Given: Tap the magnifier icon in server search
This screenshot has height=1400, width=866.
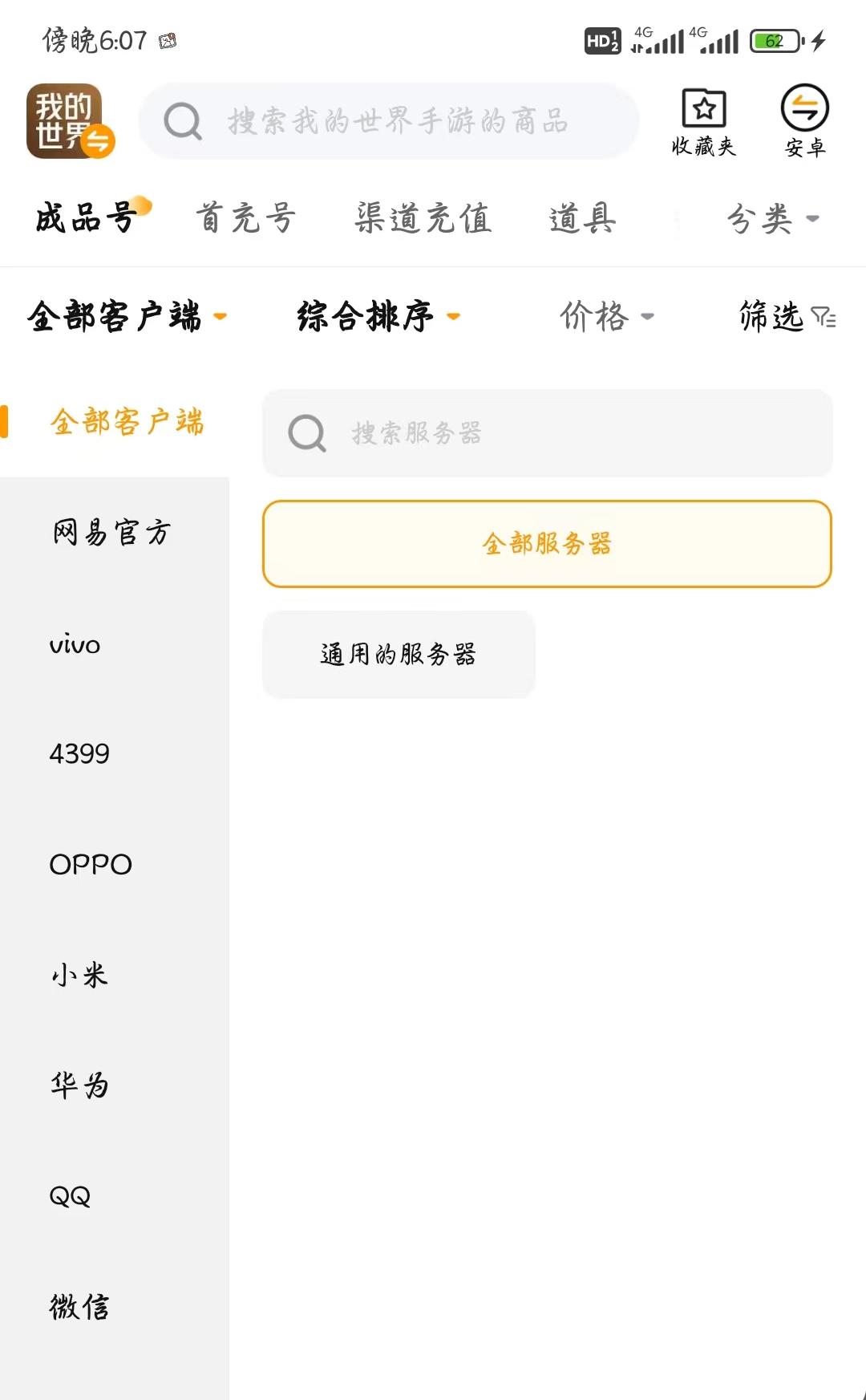Looking at the screenshot, I should coord(307,433).
